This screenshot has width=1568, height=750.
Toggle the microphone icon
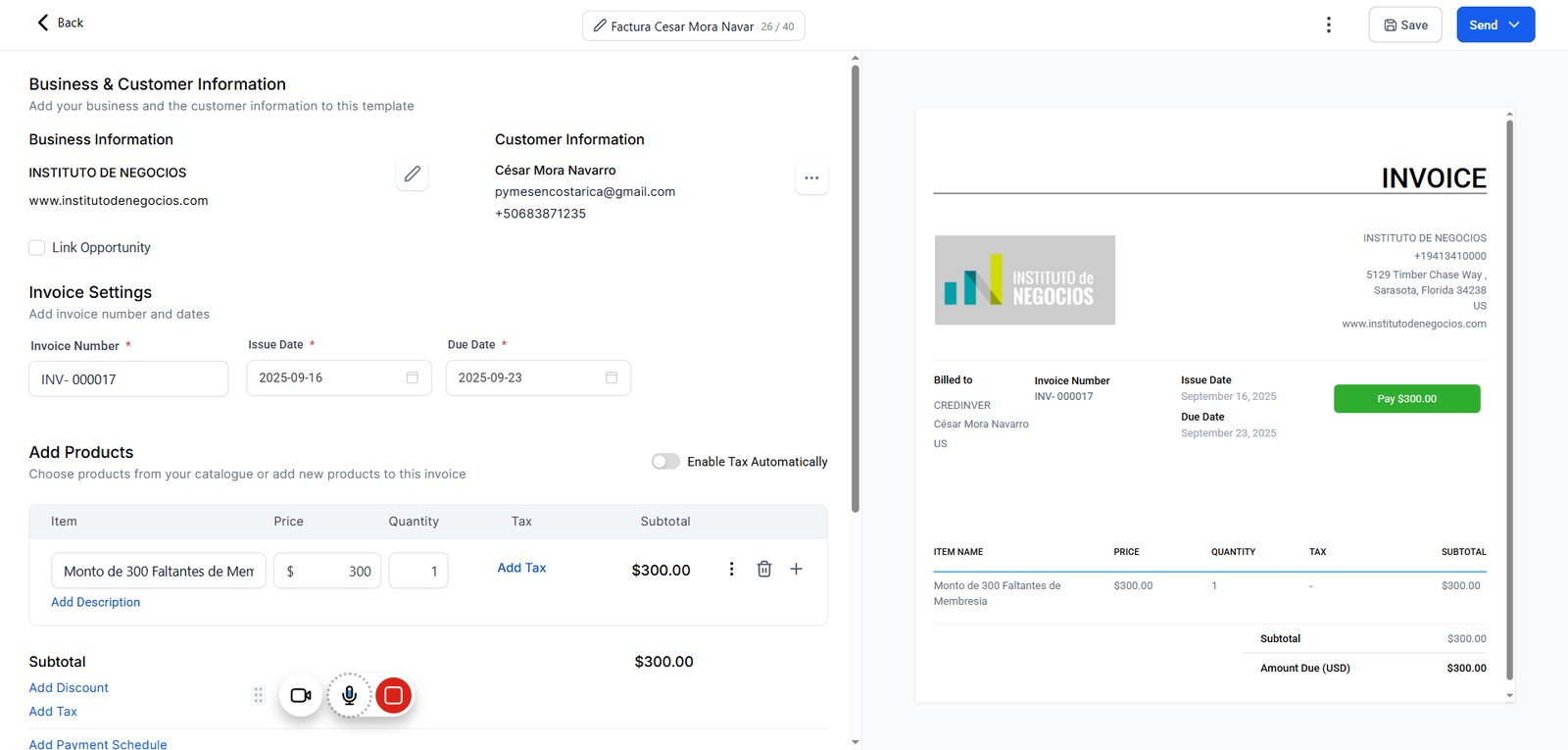pyautogui.click(x=349, y=695)
